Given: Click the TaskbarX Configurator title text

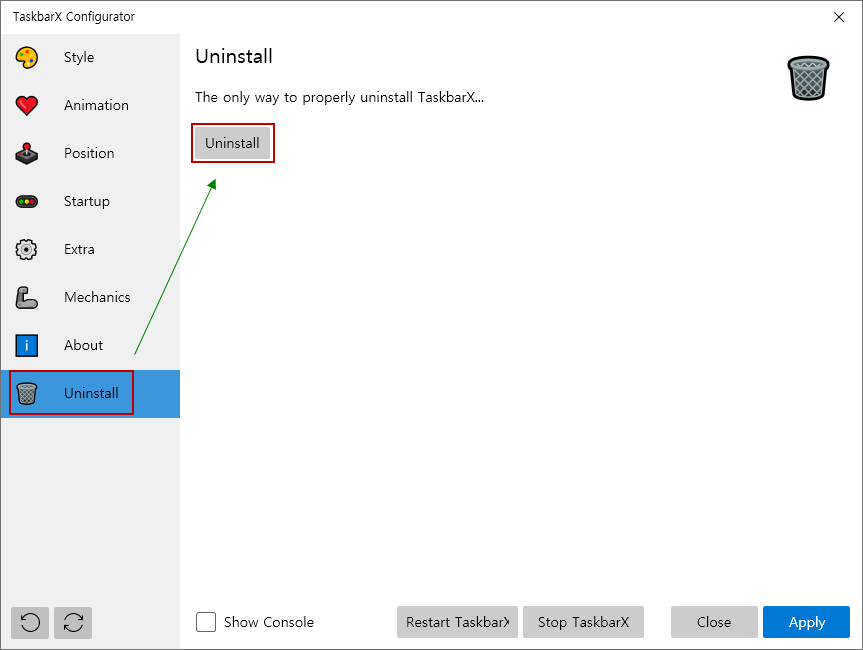Looking at the screenshot, I should (74, 17).
